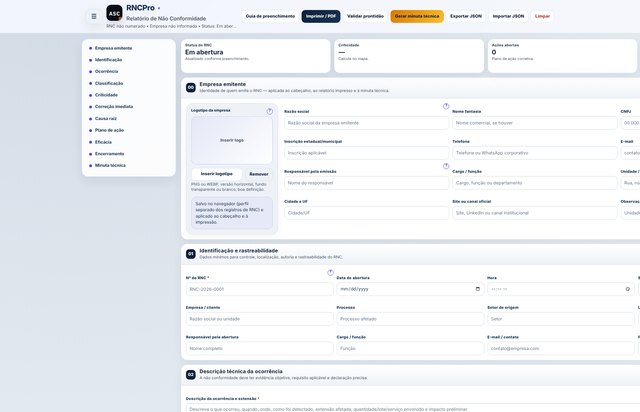
Task: Go to Ocorrência section in sidebar
Action: pos(107,71)
